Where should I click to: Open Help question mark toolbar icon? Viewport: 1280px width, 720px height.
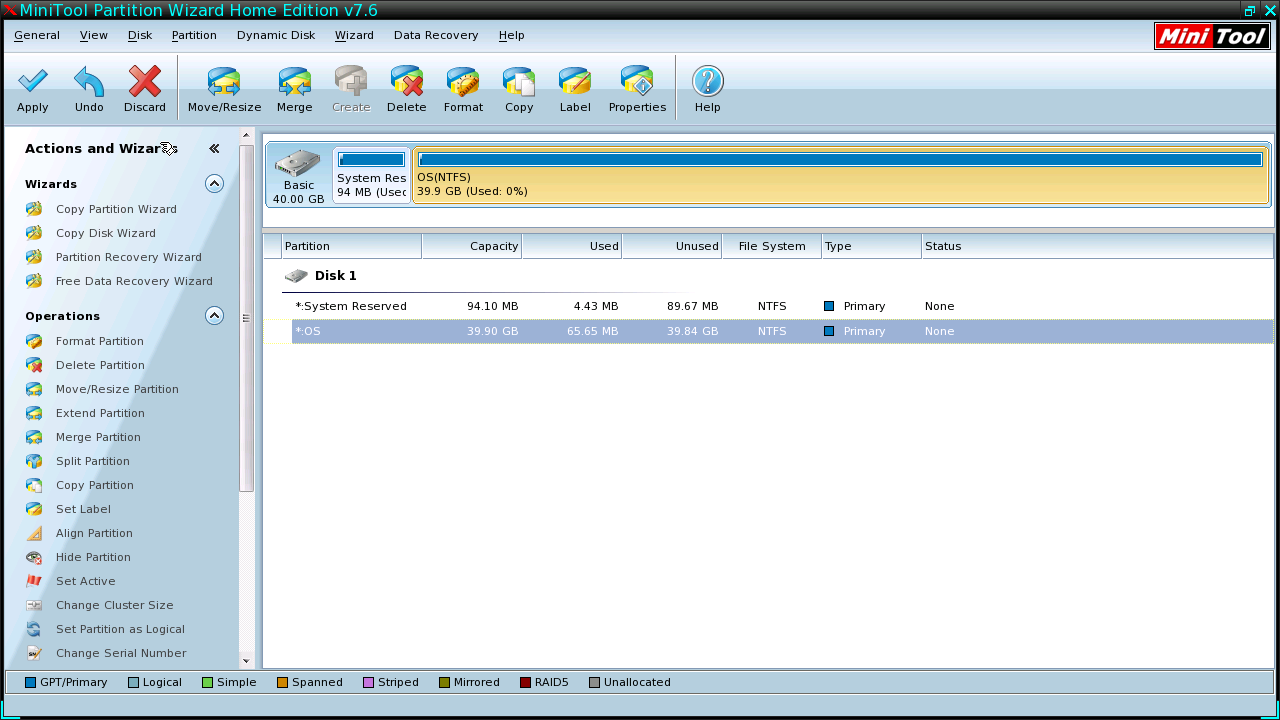pos(708,82)
